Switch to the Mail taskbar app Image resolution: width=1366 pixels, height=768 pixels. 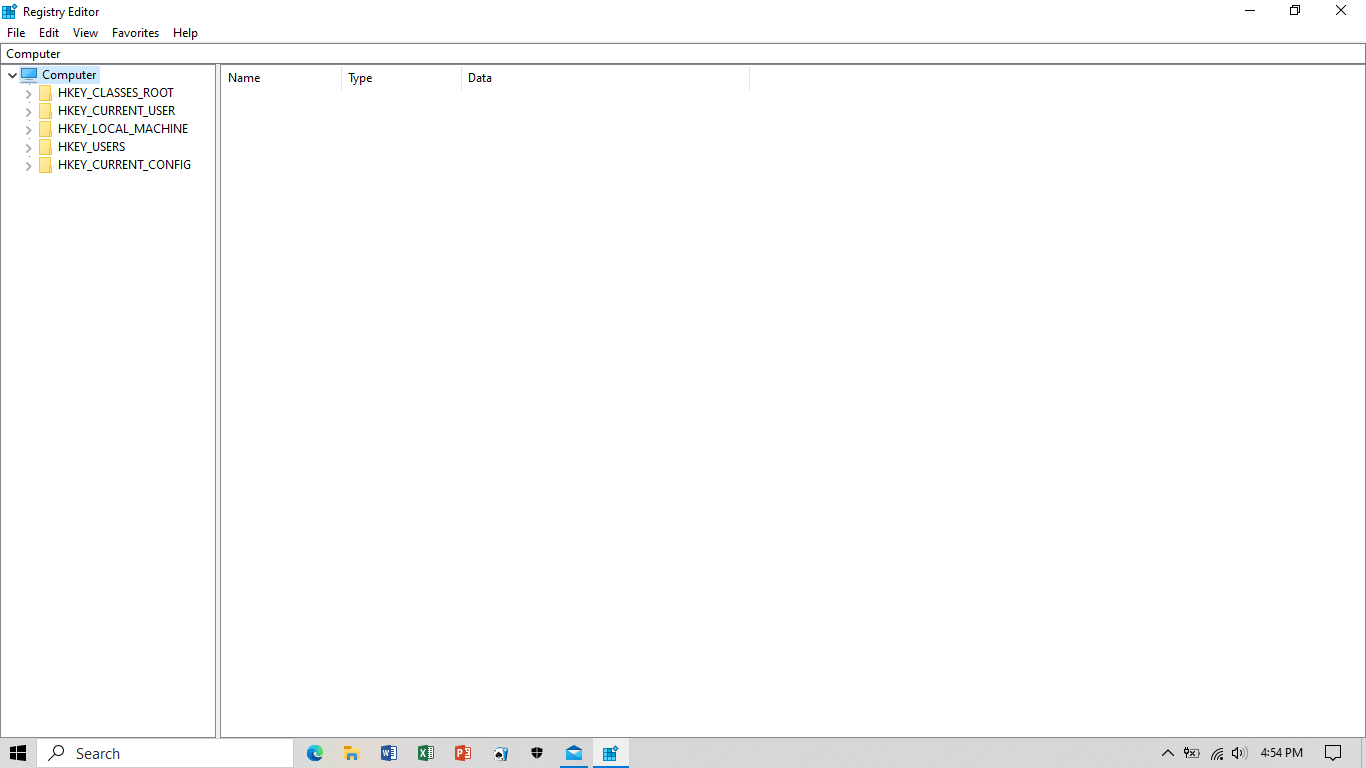tap(574, 753)
